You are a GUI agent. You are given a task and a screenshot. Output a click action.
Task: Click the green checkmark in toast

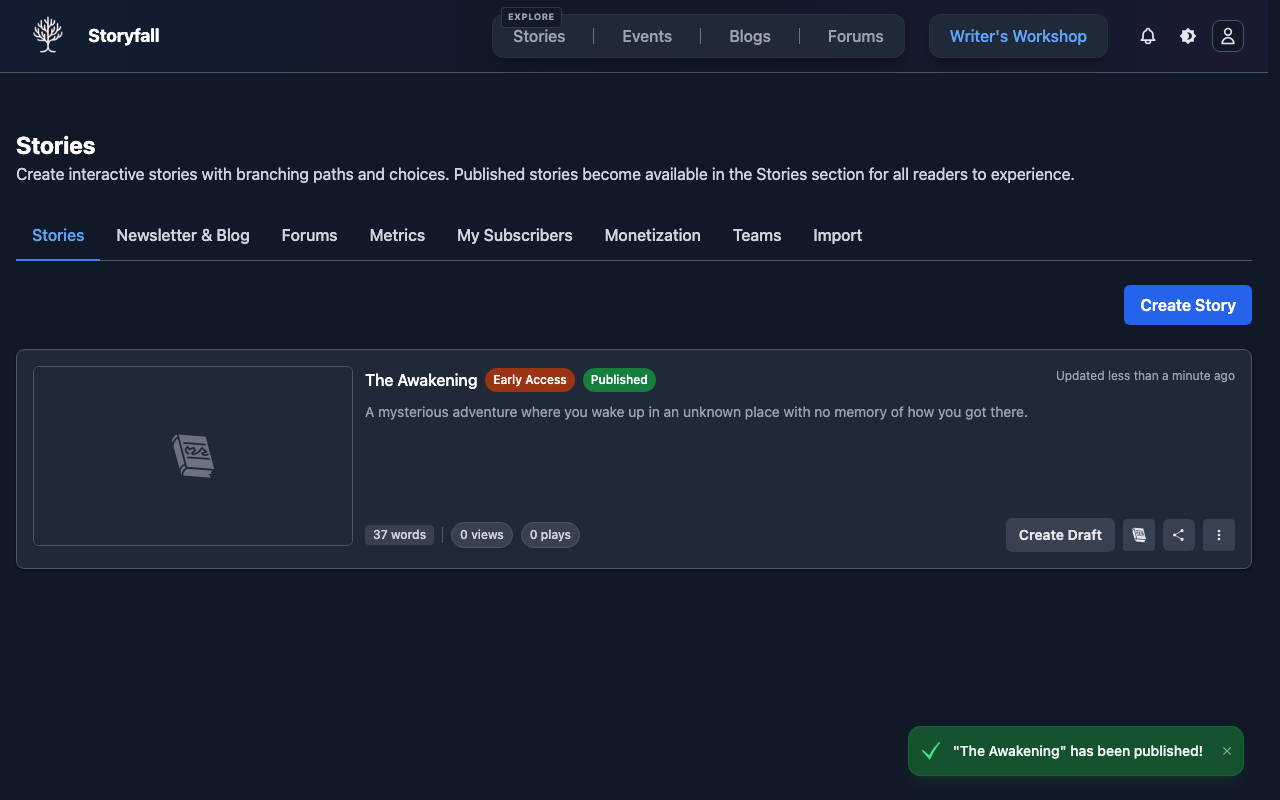[x=931, y=751]
